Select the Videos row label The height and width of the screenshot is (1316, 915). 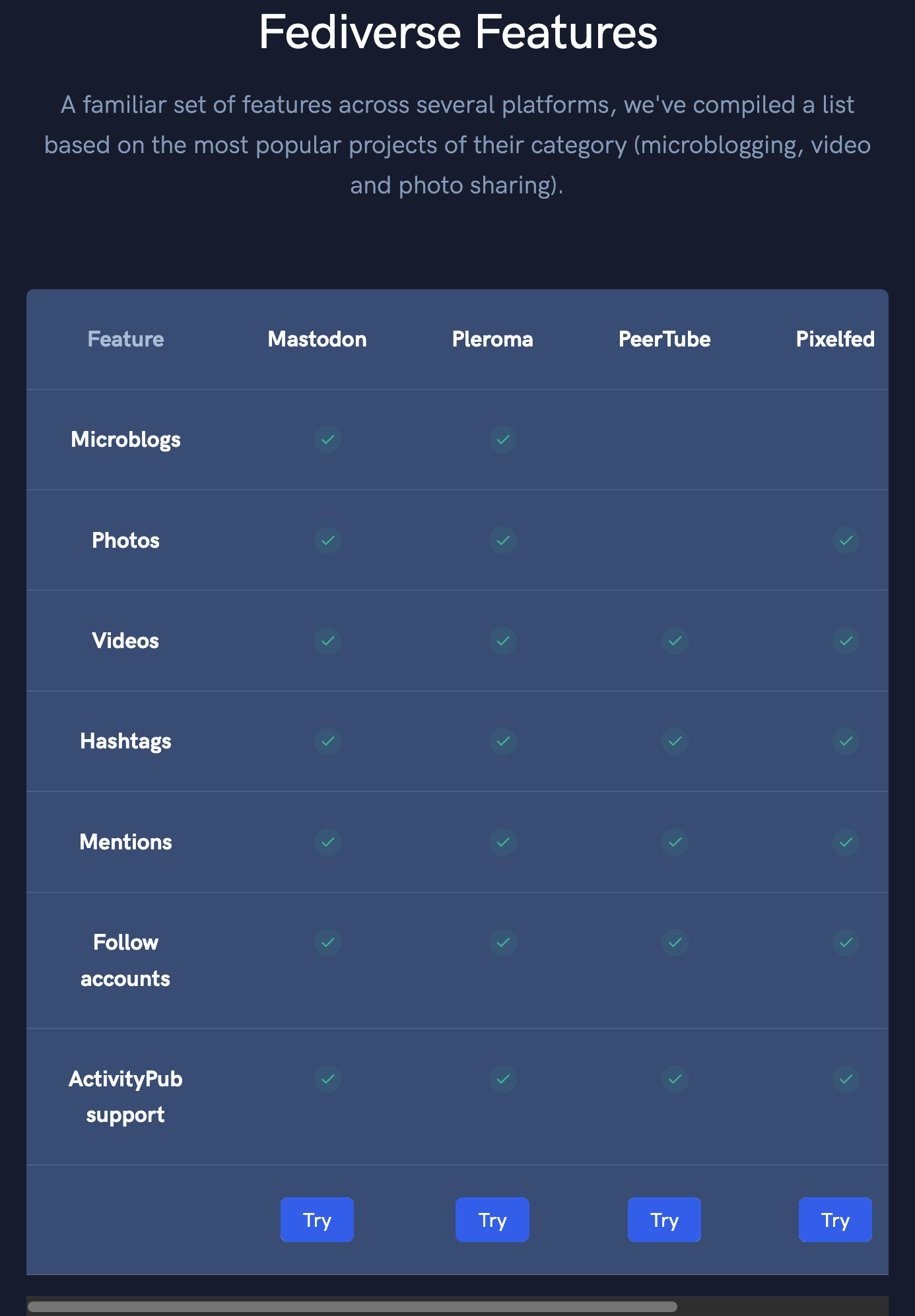tap(125, 641)
